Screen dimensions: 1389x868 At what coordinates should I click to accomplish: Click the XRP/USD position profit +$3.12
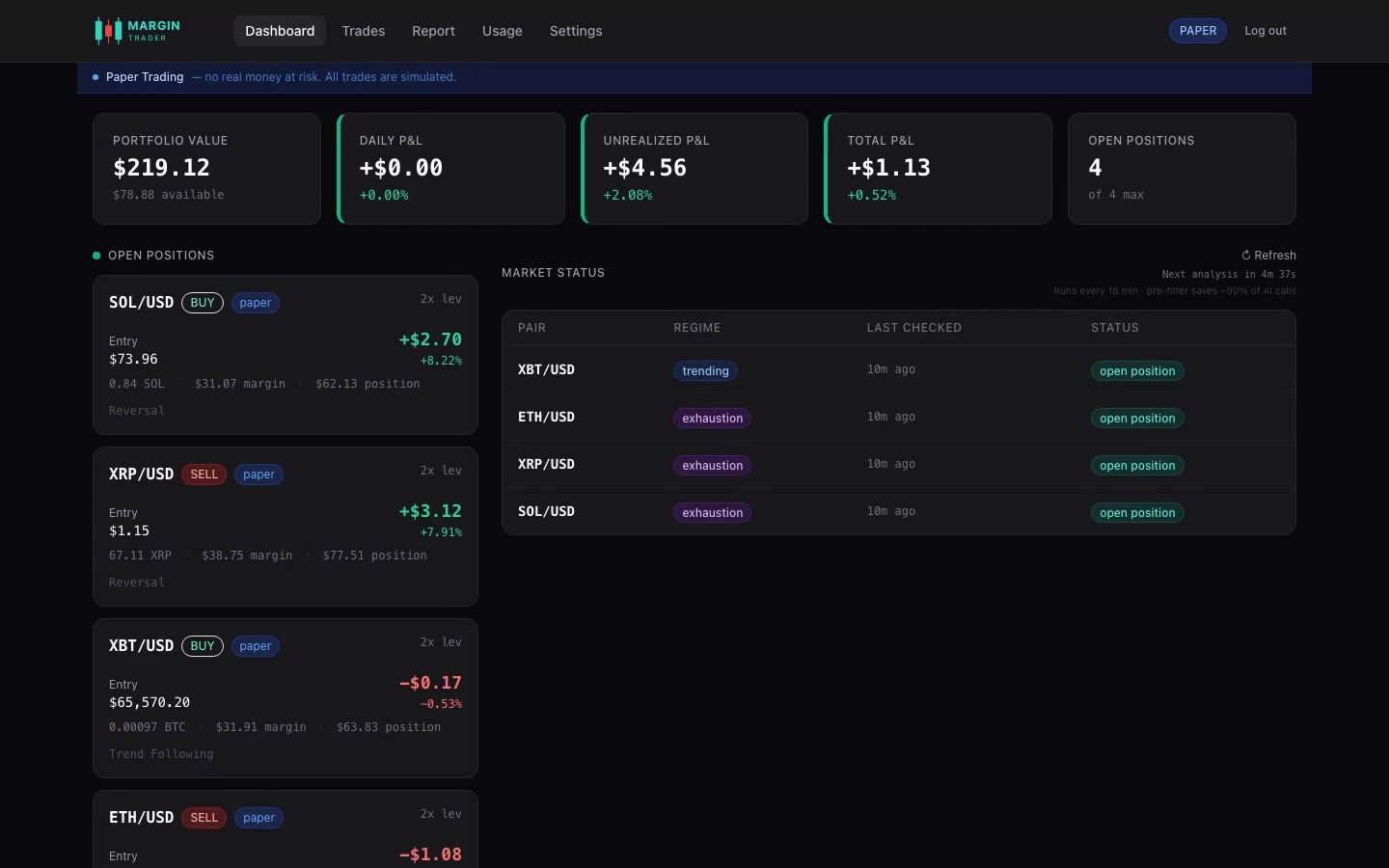[x=430, y=511]
